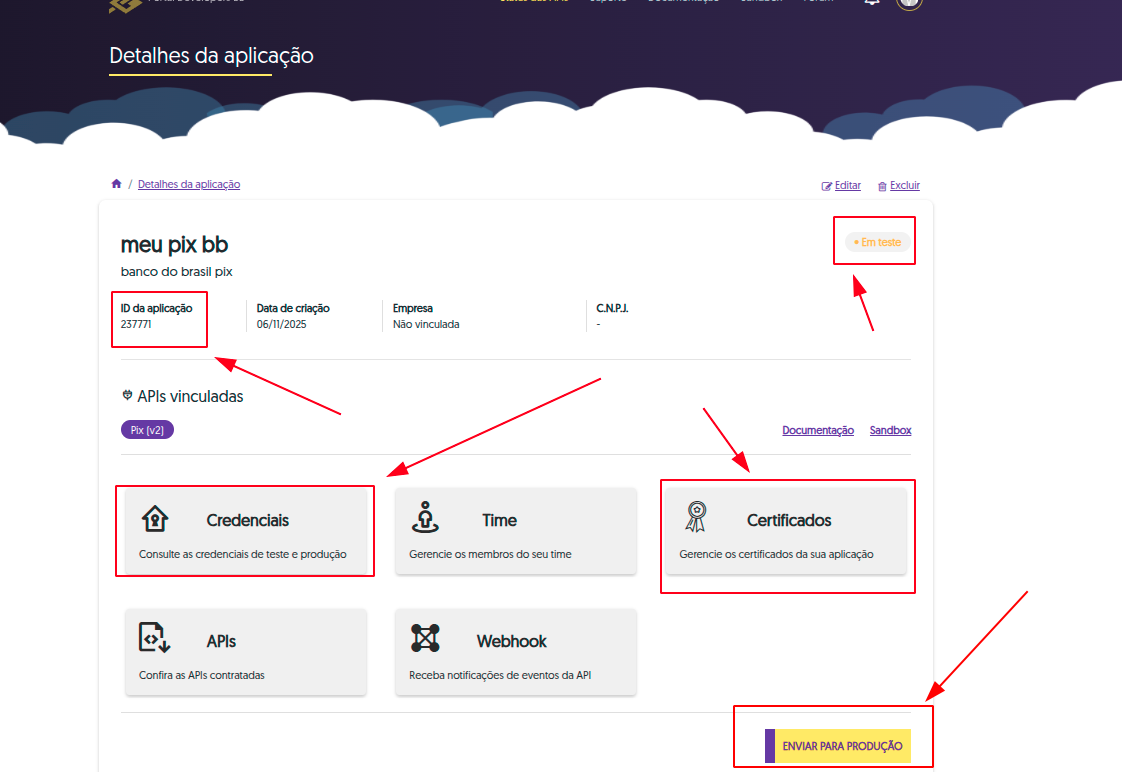
Task: Select the Pix (v2) API tag
Action: tap(148, 430)
